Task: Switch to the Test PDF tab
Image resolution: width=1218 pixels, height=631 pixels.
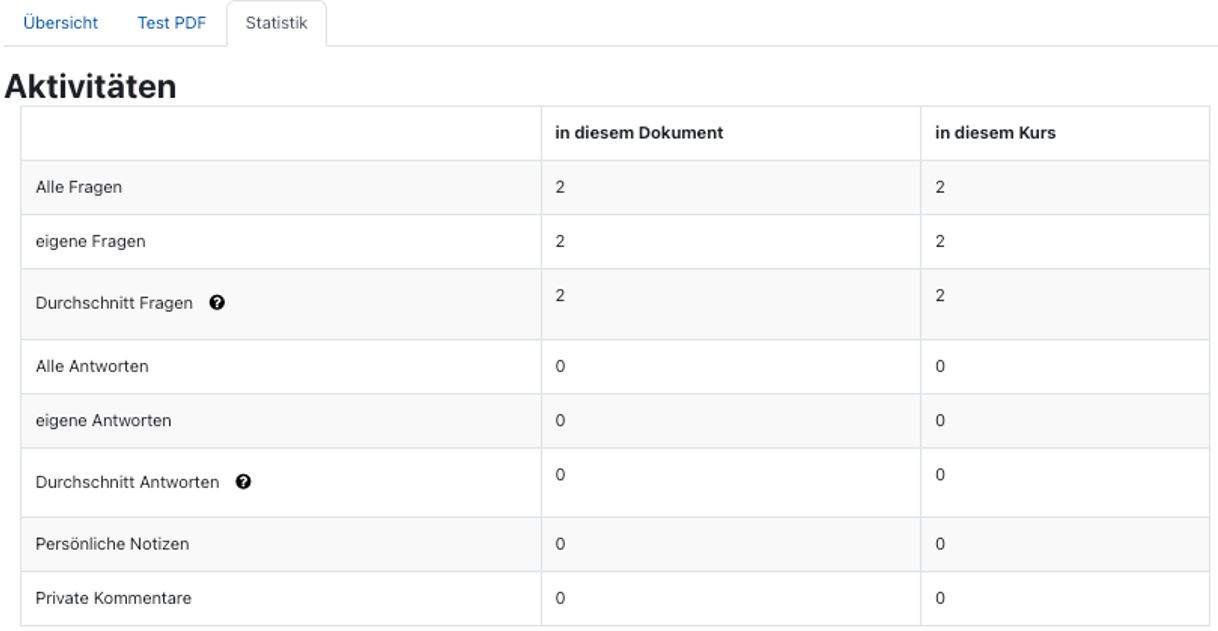Action: (x=171, y=23)
